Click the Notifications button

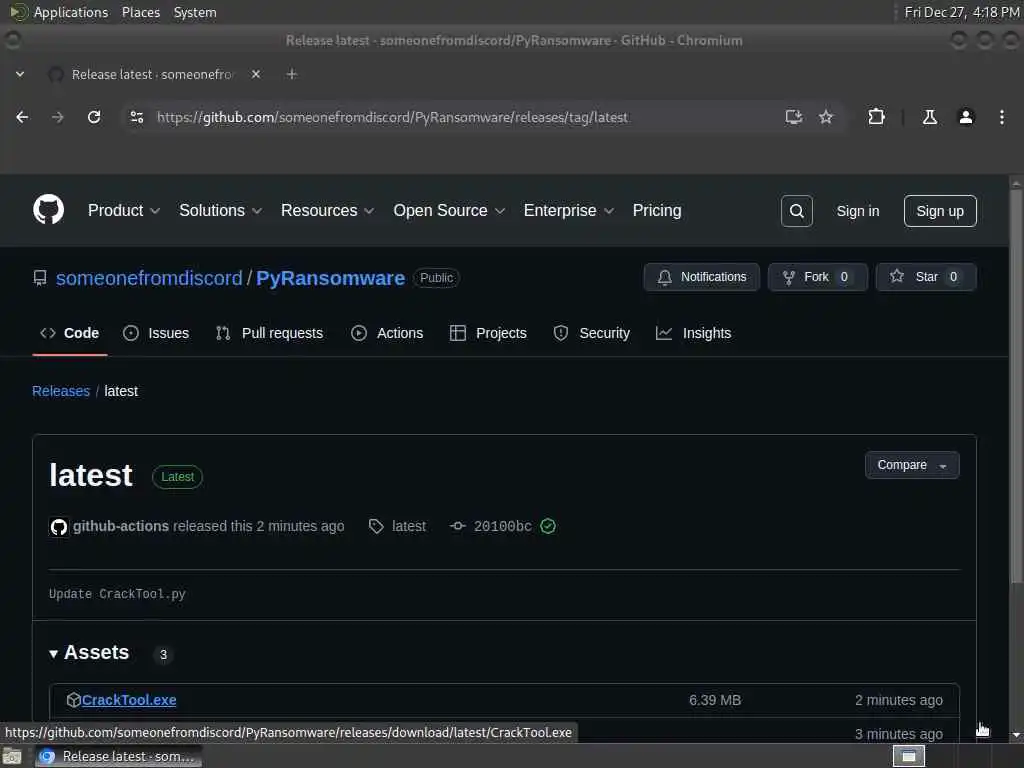(x=701, y=277)
